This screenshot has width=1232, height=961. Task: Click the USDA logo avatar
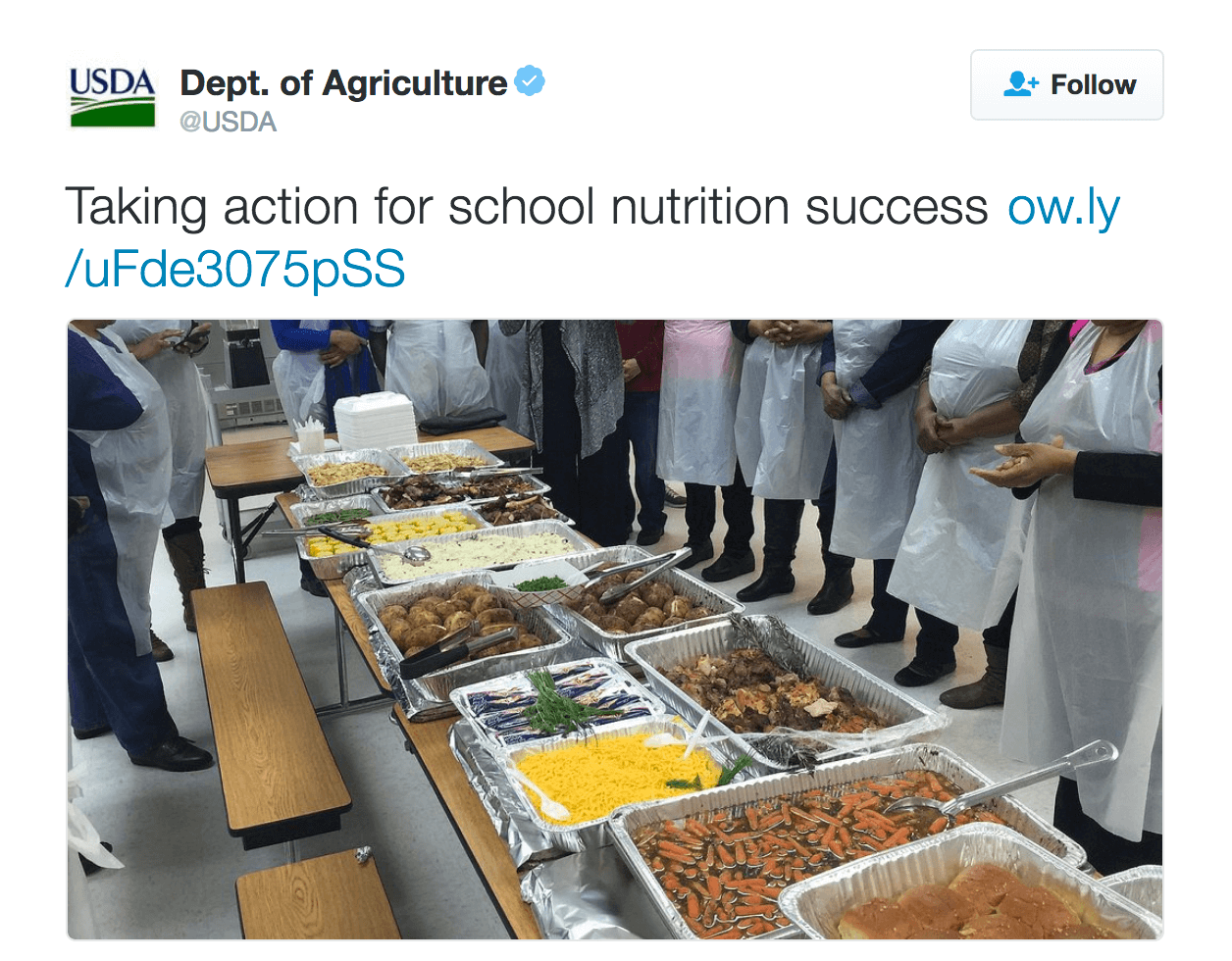pos(112,97)
